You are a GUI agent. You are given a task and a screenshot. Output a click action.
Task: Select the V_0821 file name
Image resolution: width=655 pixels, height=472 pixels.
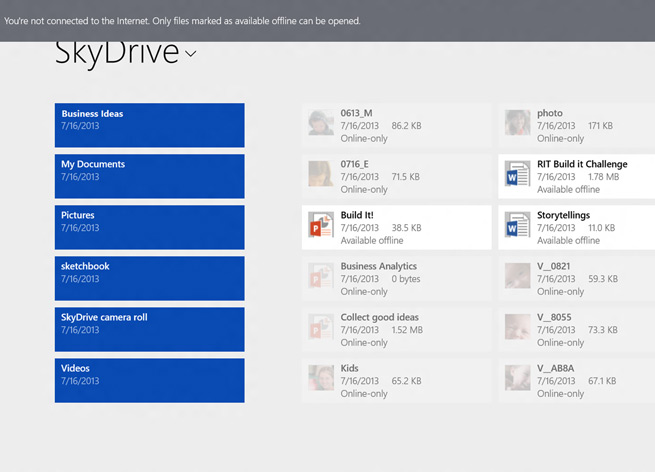point(553,266)
